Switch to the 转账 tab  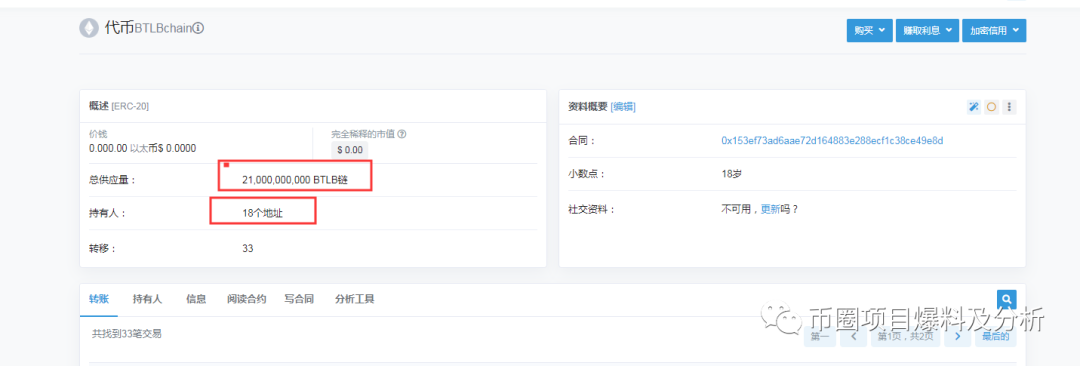98,299
